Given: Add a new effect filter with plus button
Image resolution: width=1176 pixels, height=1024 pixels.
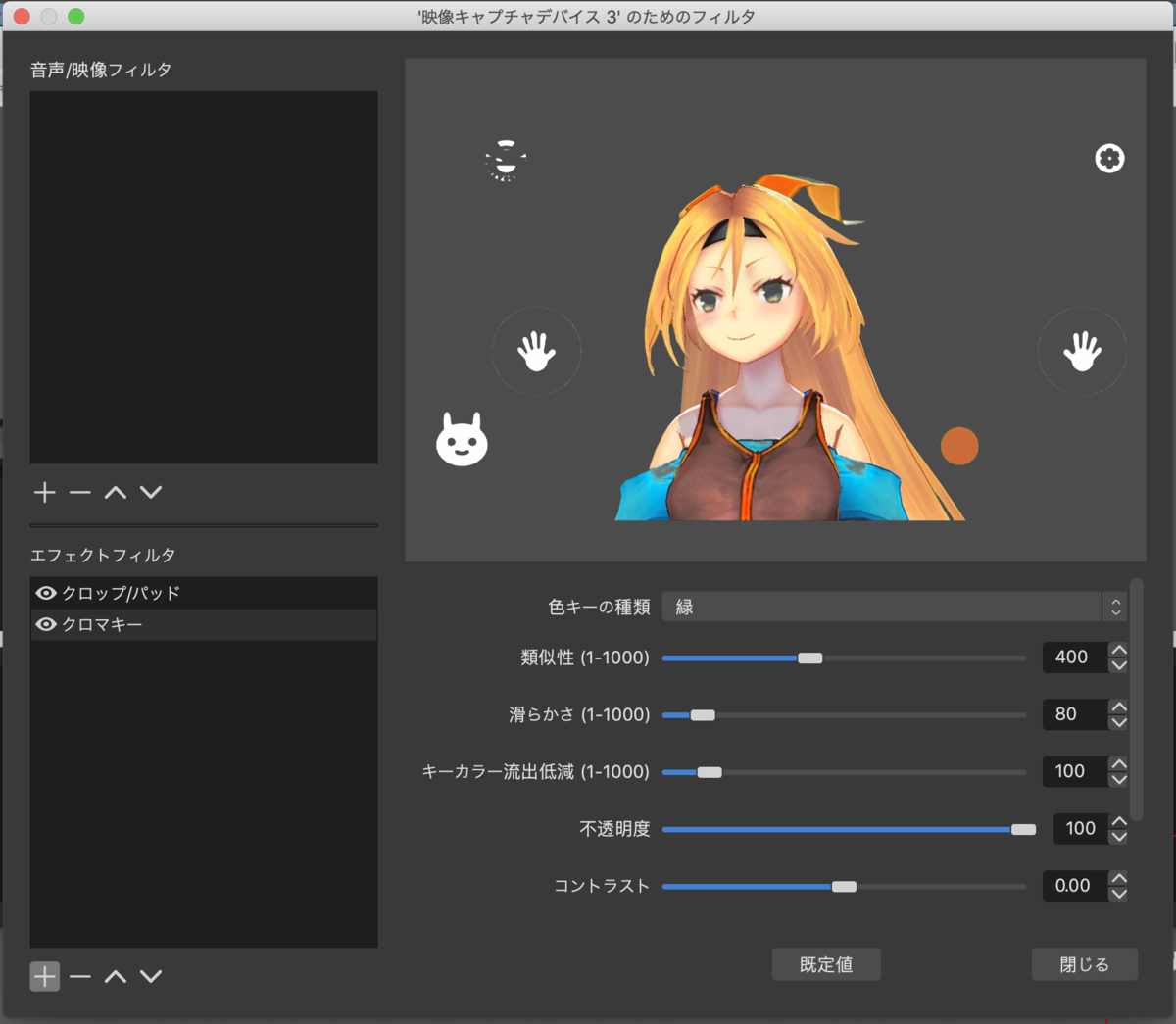Looking at the screenshot, I should [x=45, y=976].
